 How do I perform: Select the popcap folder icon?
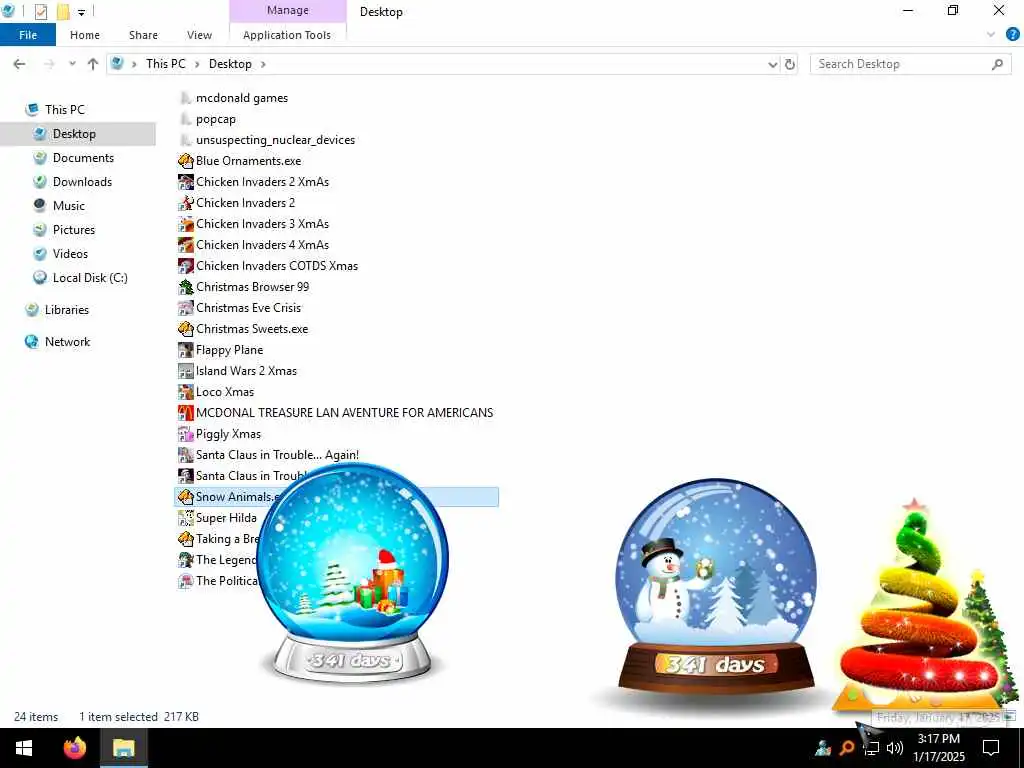tap(185, 119)
